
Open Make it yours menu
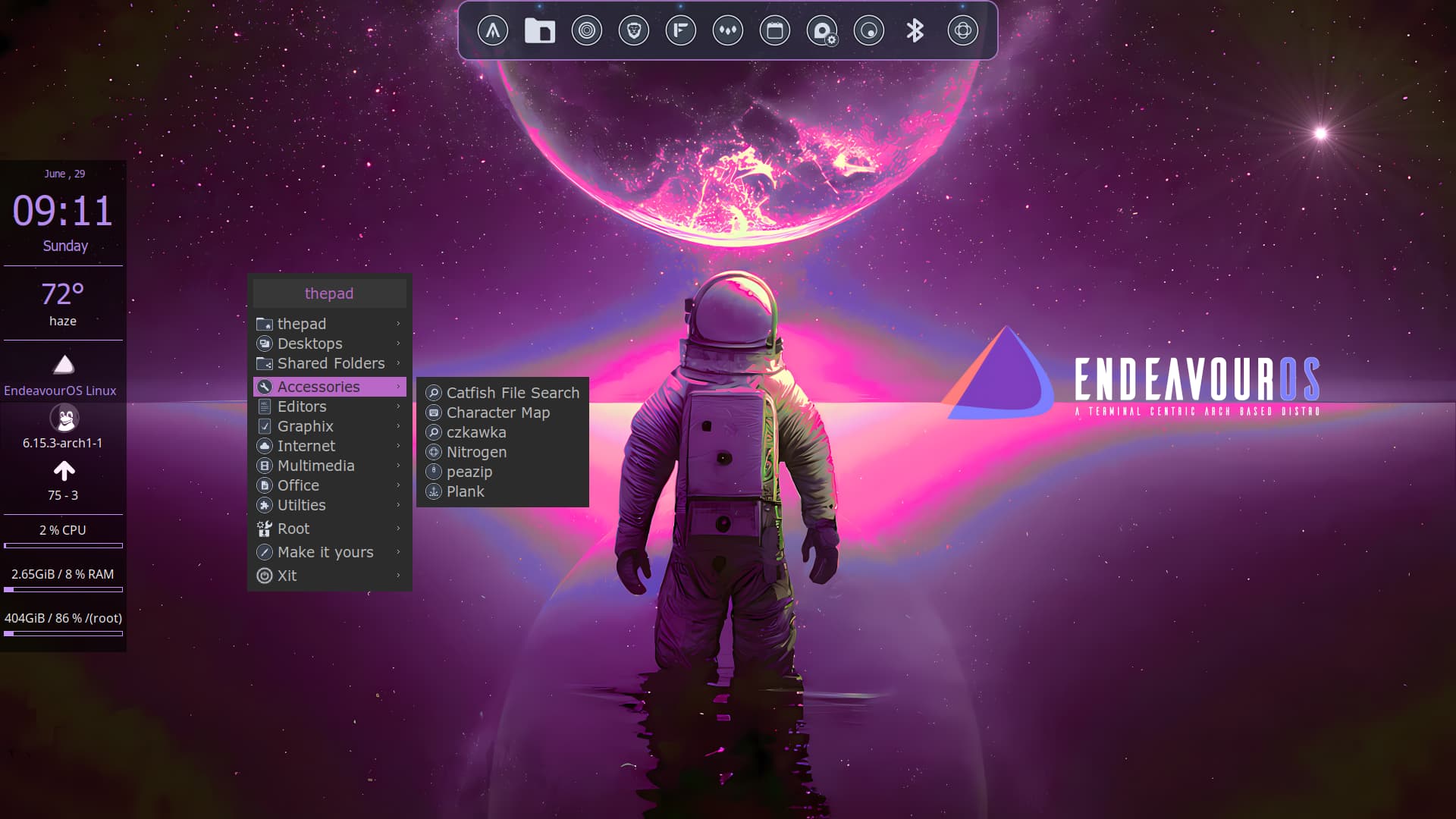coord(325,552)
